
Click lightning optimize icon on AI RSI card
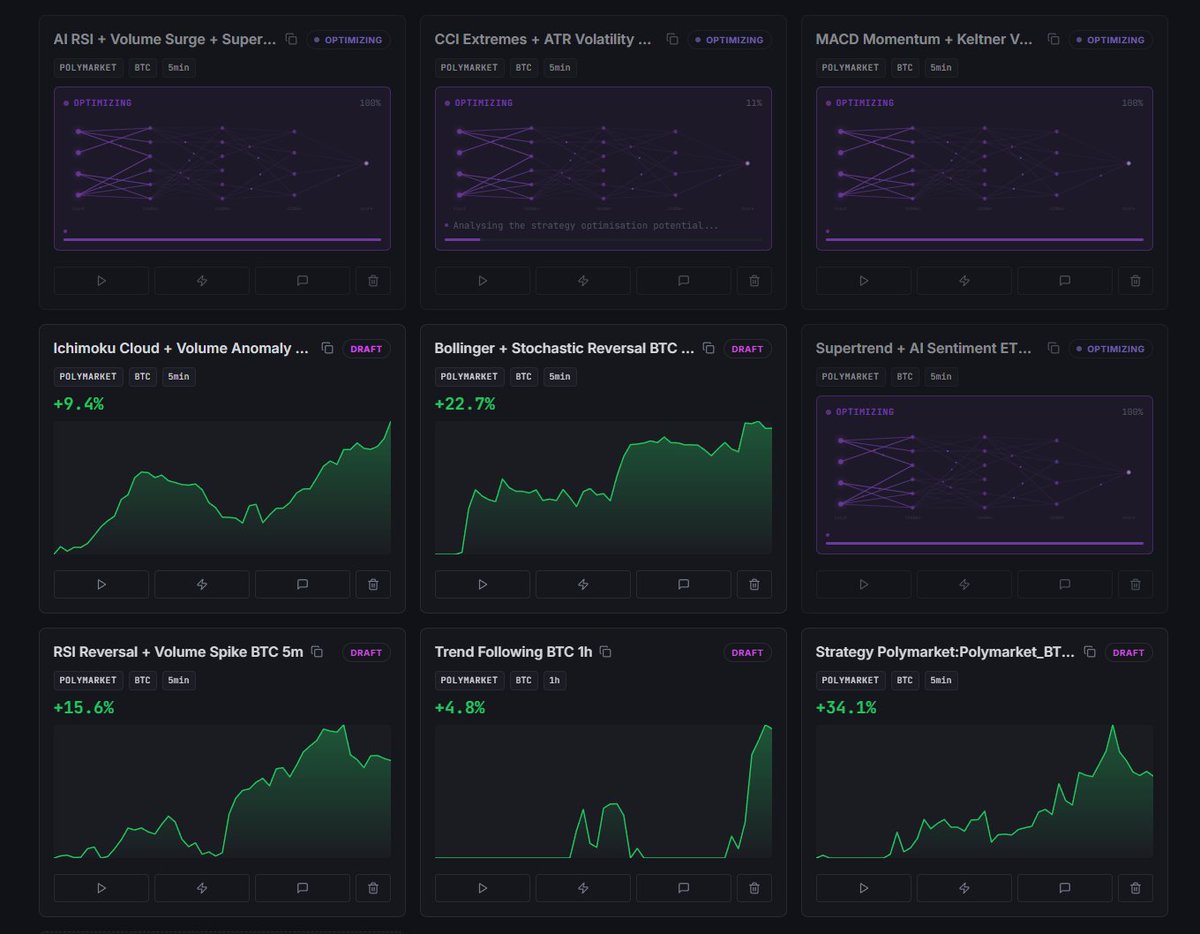[202, 281]
